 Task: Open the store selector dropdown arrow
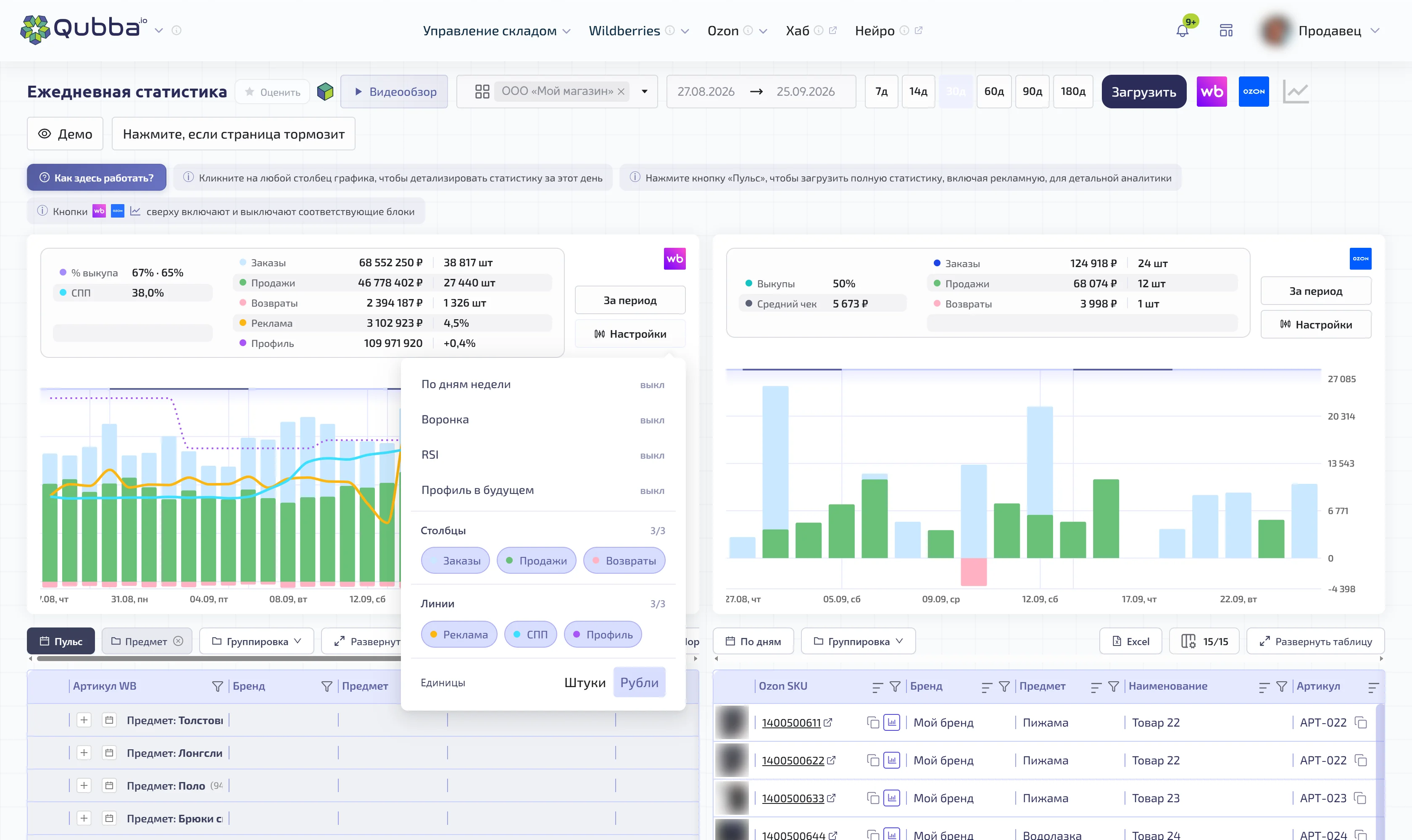(644, 91)
